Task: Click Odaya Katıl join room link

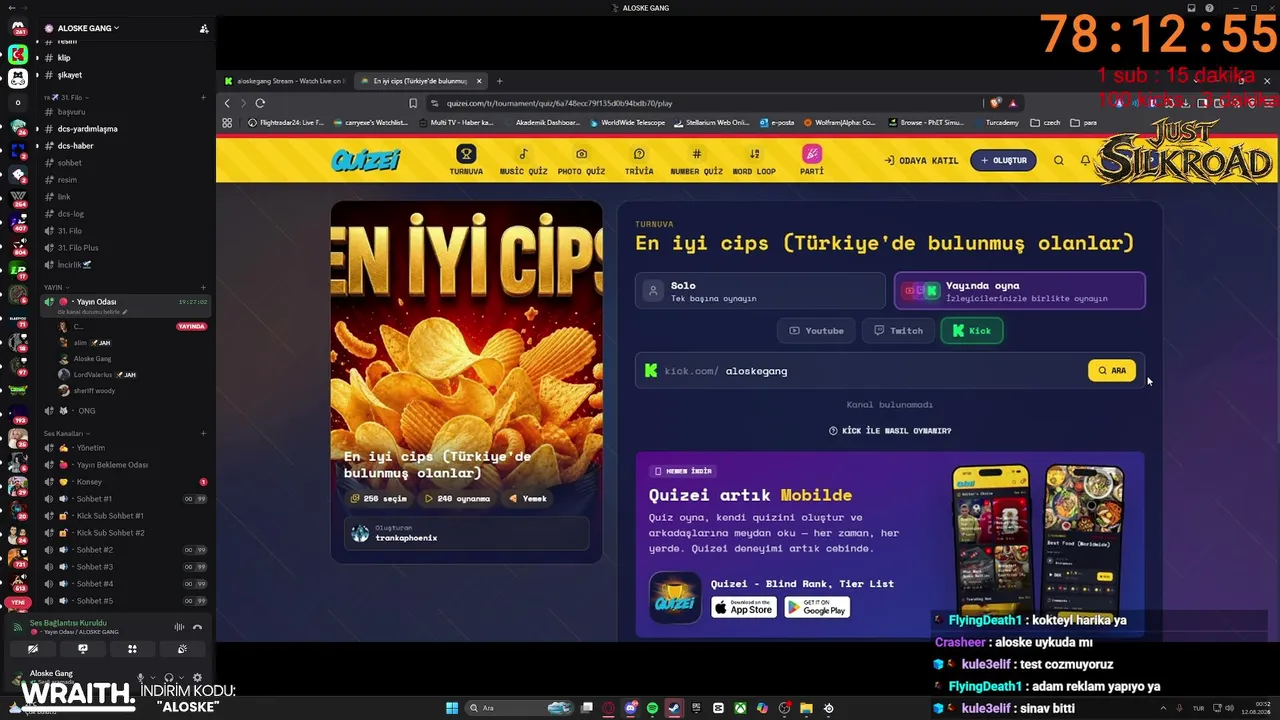Action: coord(921,160)
